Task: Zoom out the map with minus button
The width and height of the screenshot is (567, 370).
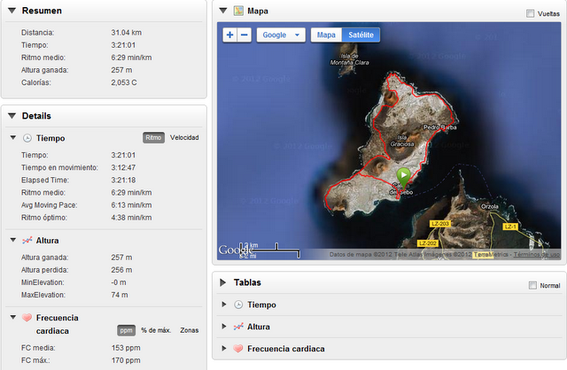Action: click(244, 35)
